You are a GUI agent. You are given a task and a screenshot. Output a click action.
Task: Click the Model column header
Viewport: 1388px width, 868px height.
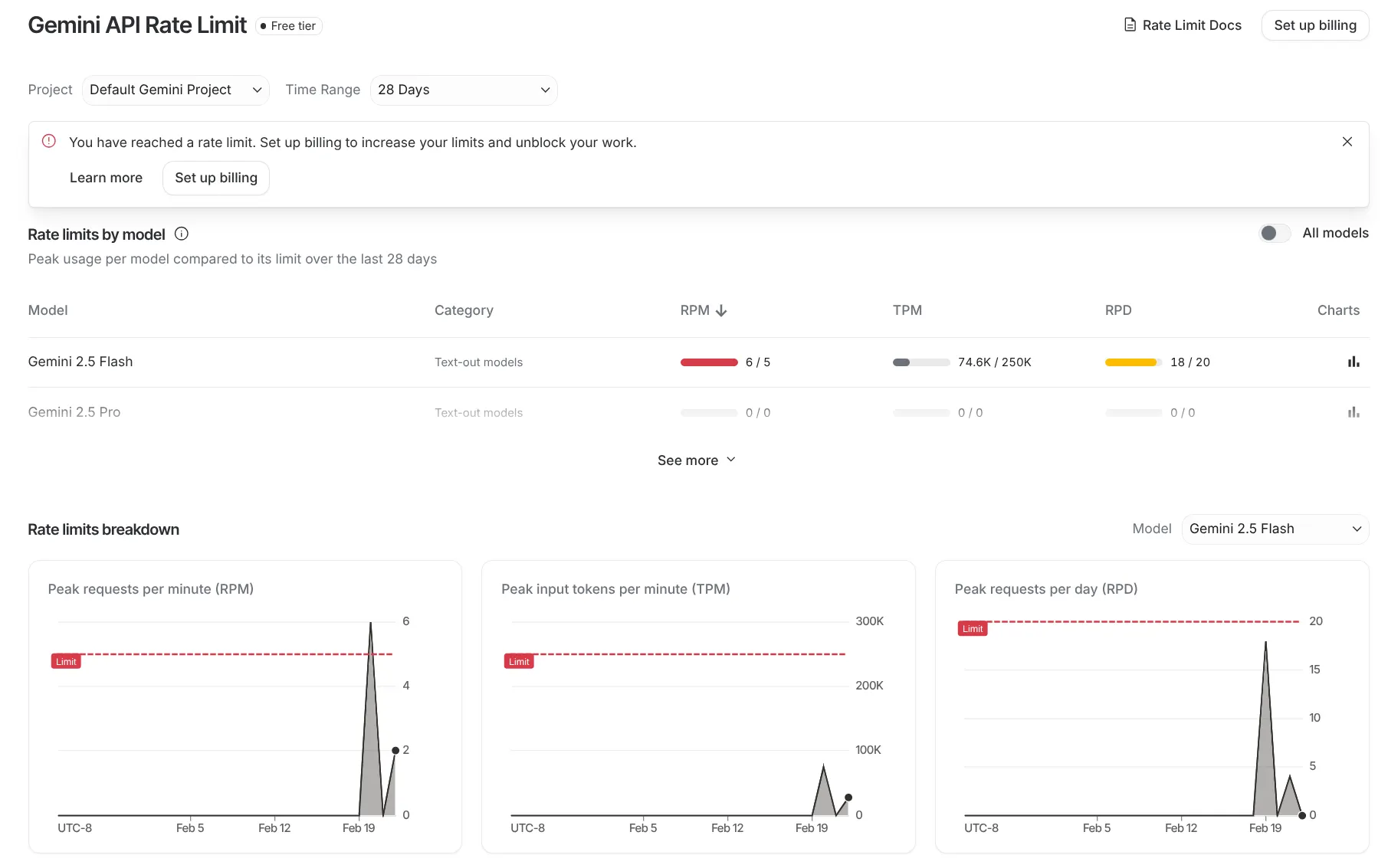[48, 310]
